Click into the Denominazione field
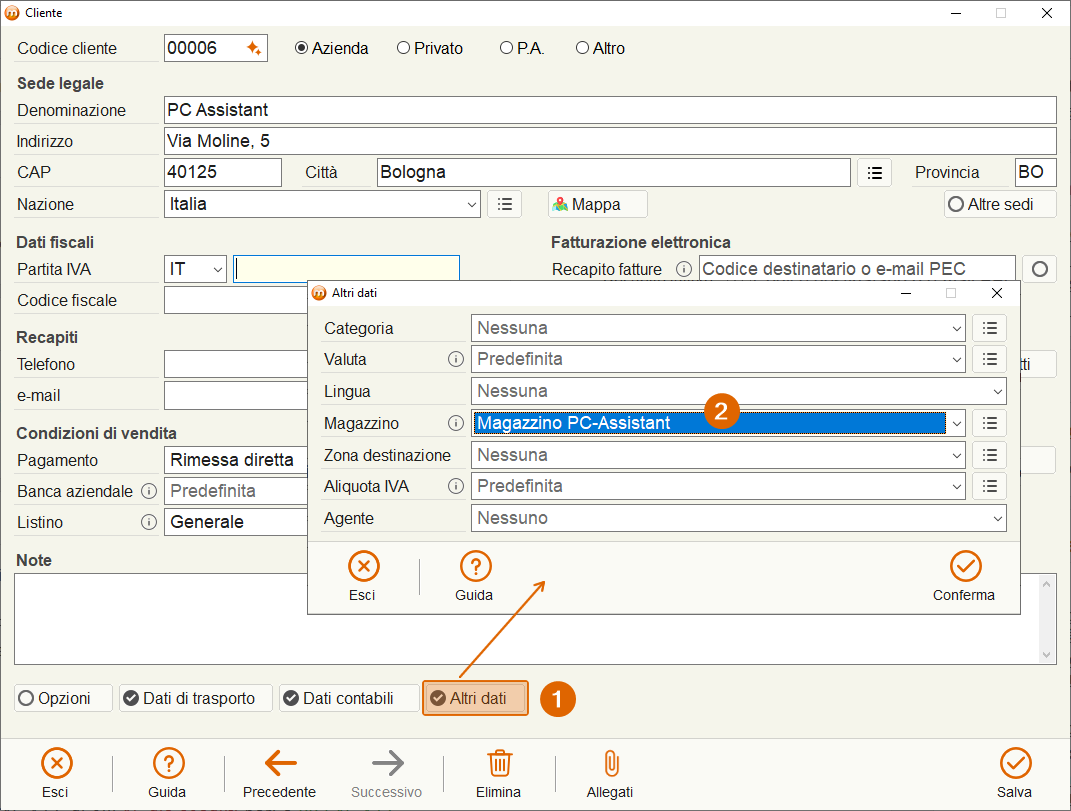This screenshot has width=1071, height=811. pos(610,110)
